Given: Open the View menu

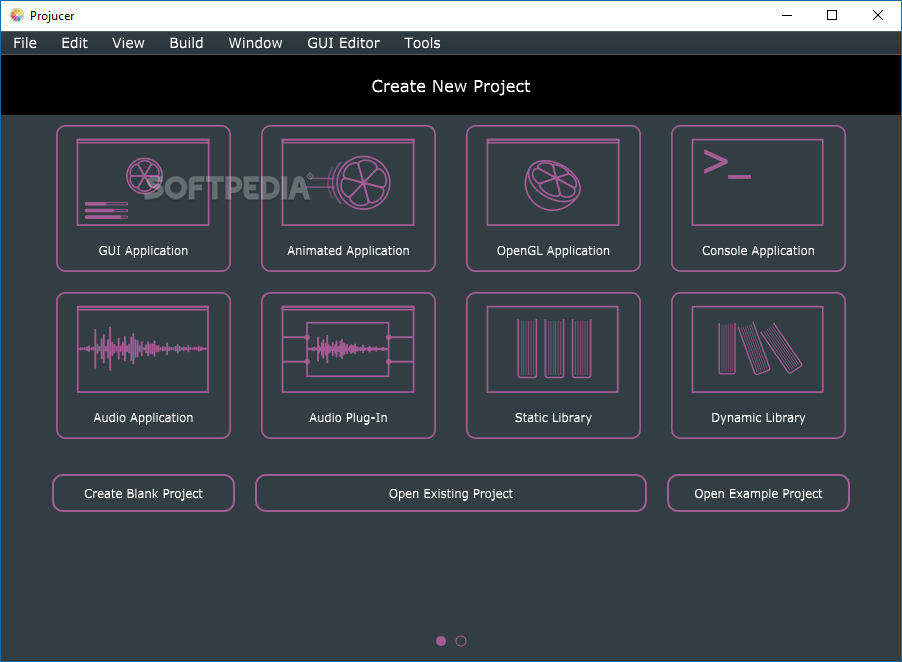Looking at the screenshot, I should point(128,43).
